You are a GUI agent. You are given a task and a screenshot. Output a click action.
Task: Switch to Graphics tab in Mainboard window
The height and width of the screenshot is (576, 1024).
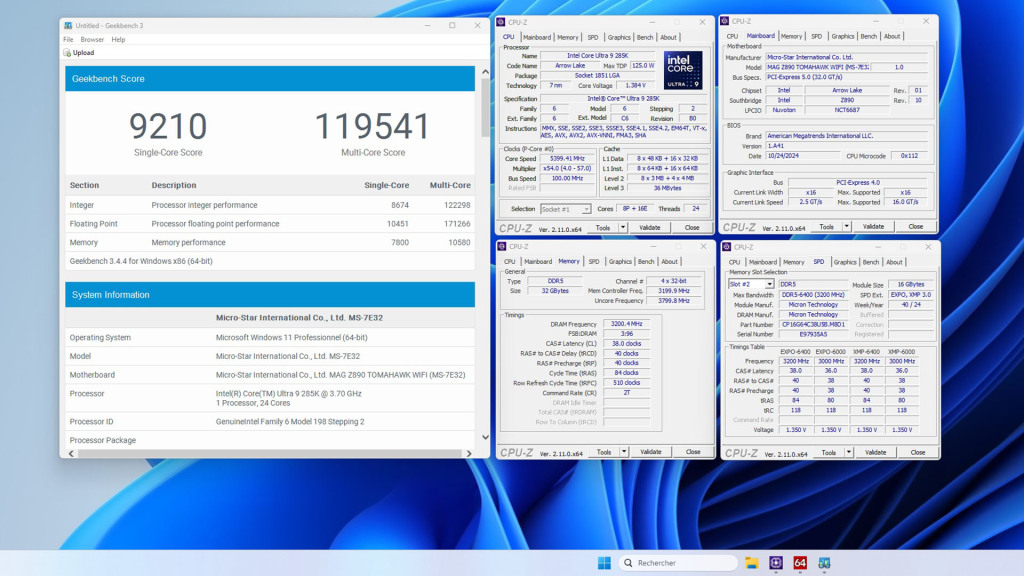click(x=842, y=37)
